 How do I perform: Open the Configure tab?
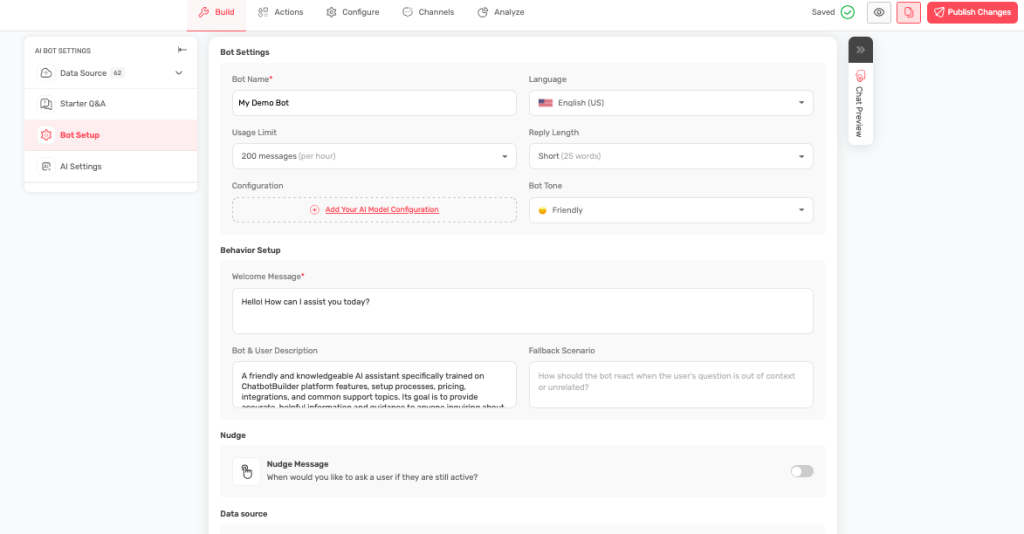click(x=352, y=12)
